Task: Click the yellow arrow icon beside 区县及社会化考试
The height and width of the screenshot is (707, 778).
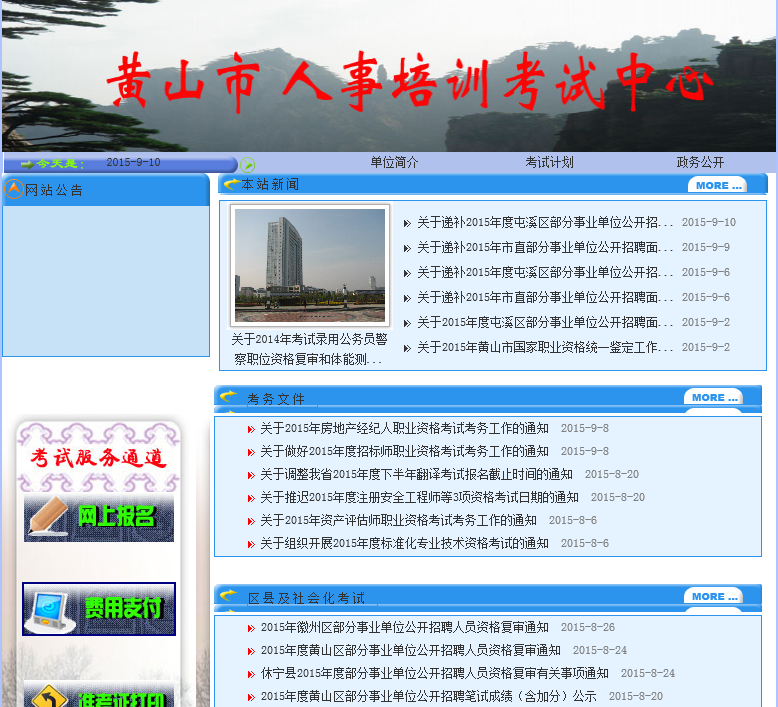Action: point(228,595)
